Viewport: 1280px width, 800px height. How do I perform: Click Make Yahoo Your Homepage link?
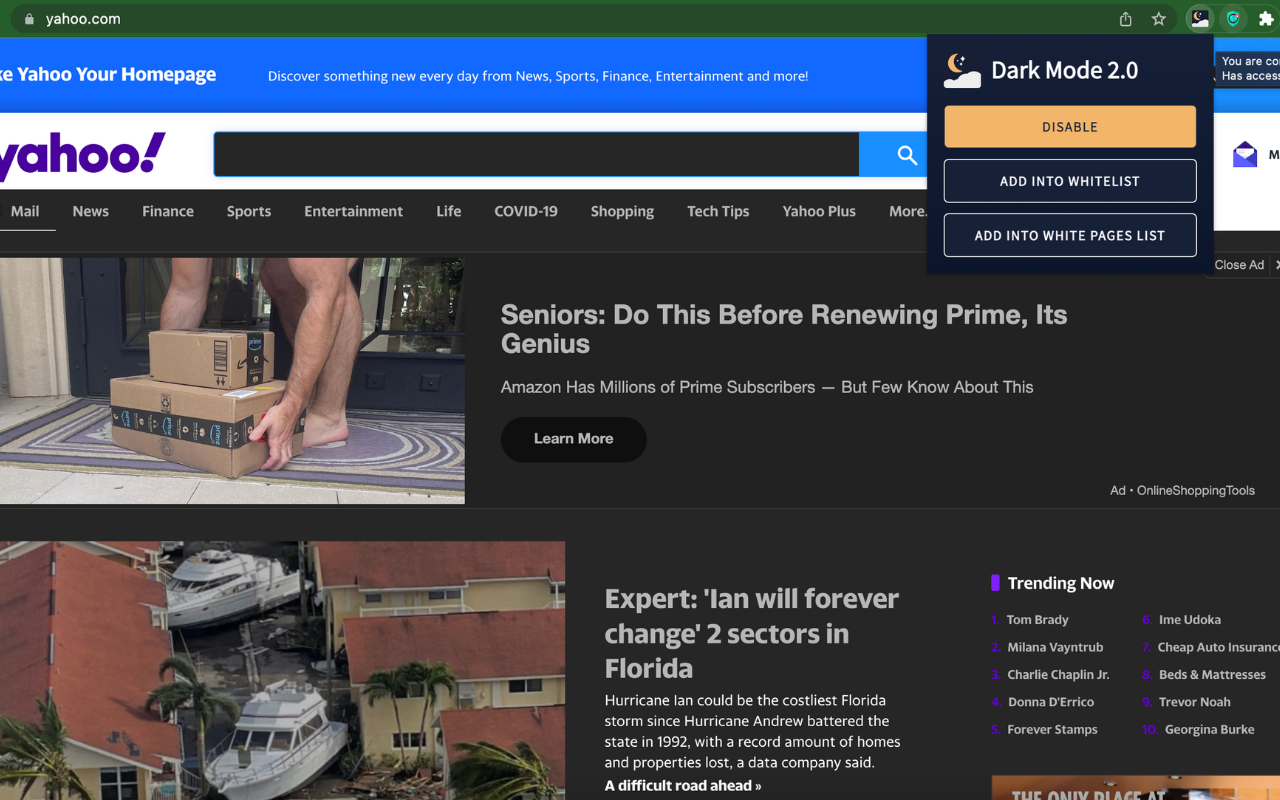(108, 75)
